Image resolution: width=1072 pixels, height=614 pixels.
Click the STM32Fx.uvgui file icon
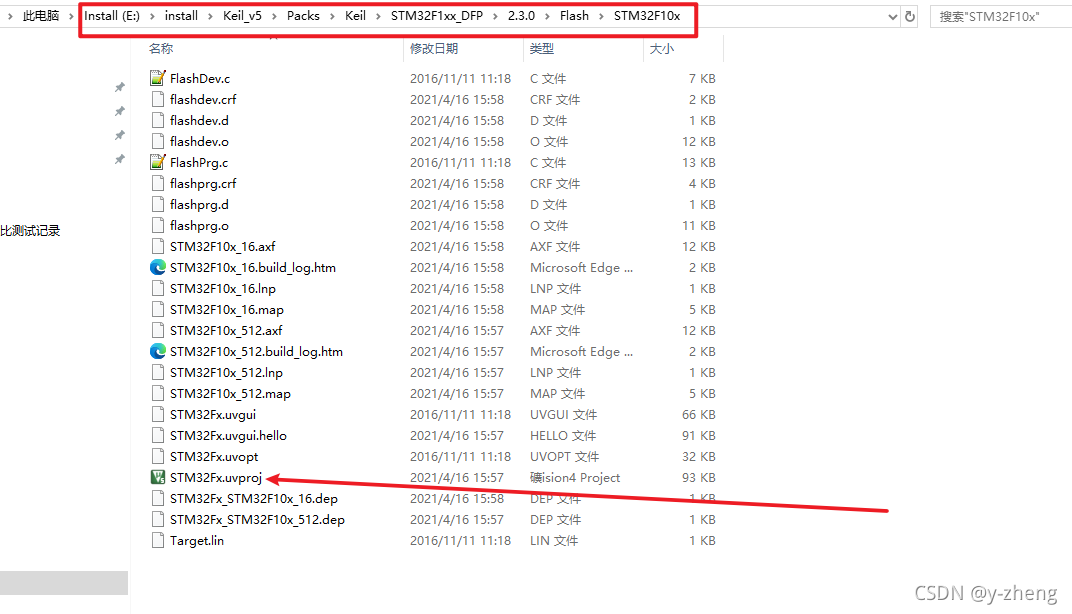click(x=158, y=414)
